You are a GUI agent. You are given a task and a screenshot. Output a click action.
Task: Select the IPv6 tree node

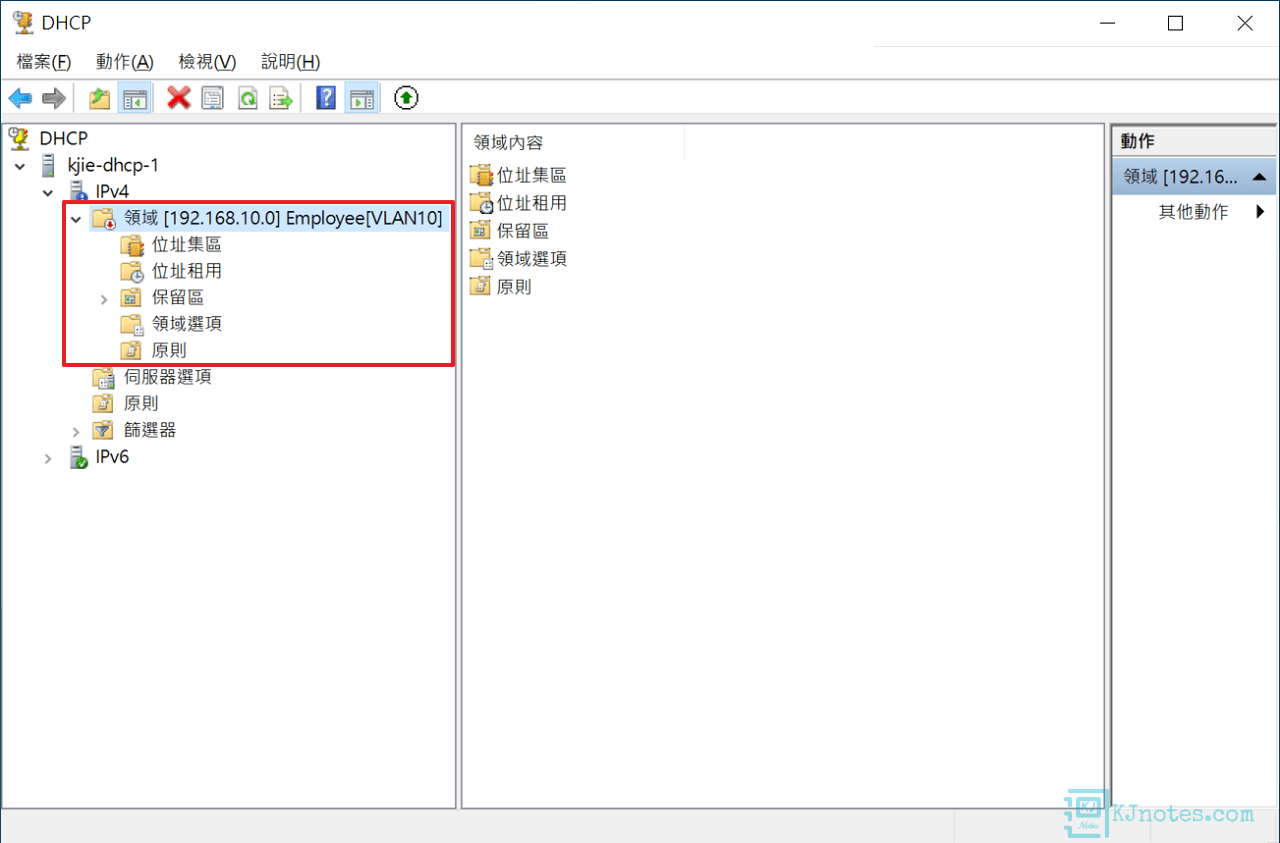112,457
